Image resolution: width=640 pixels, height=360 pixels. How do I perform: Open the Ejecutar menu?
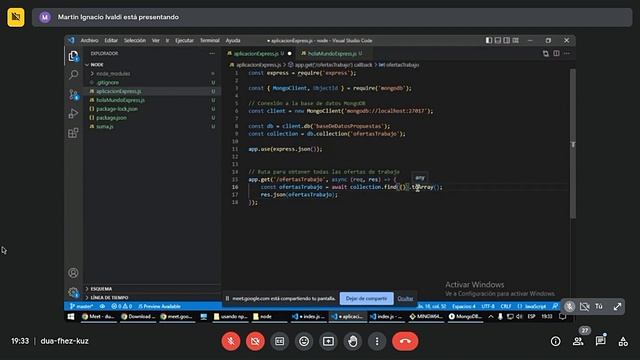(184, 40)
